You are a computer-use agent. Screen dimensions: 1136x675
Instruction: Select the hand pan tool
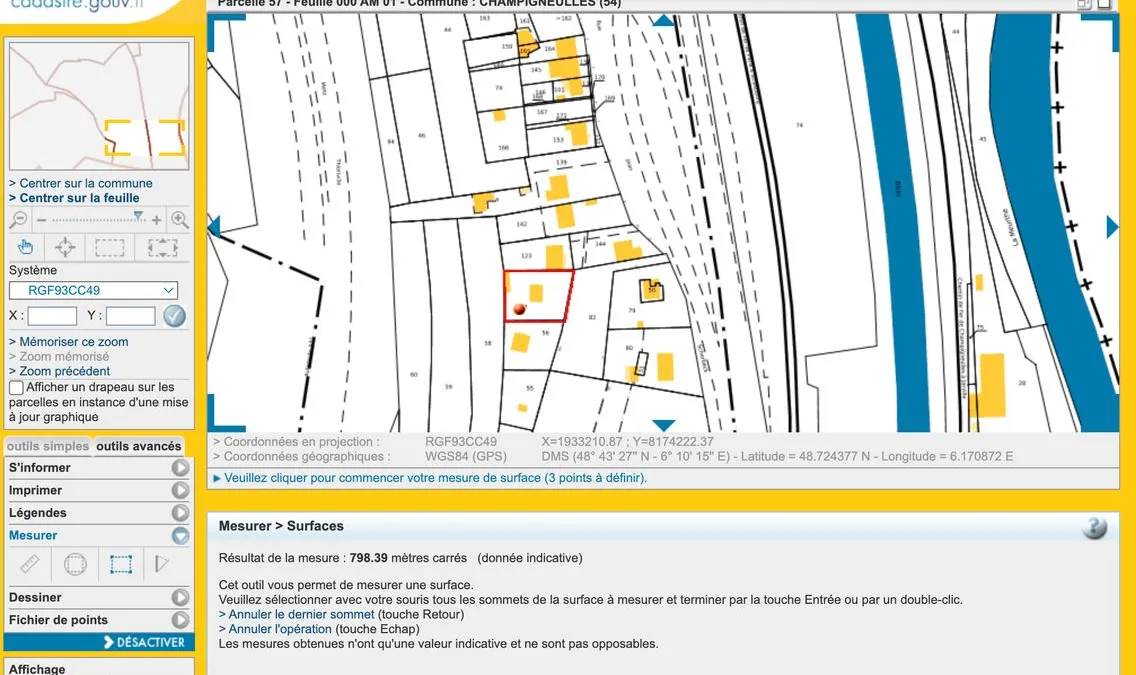pos(25,248)
